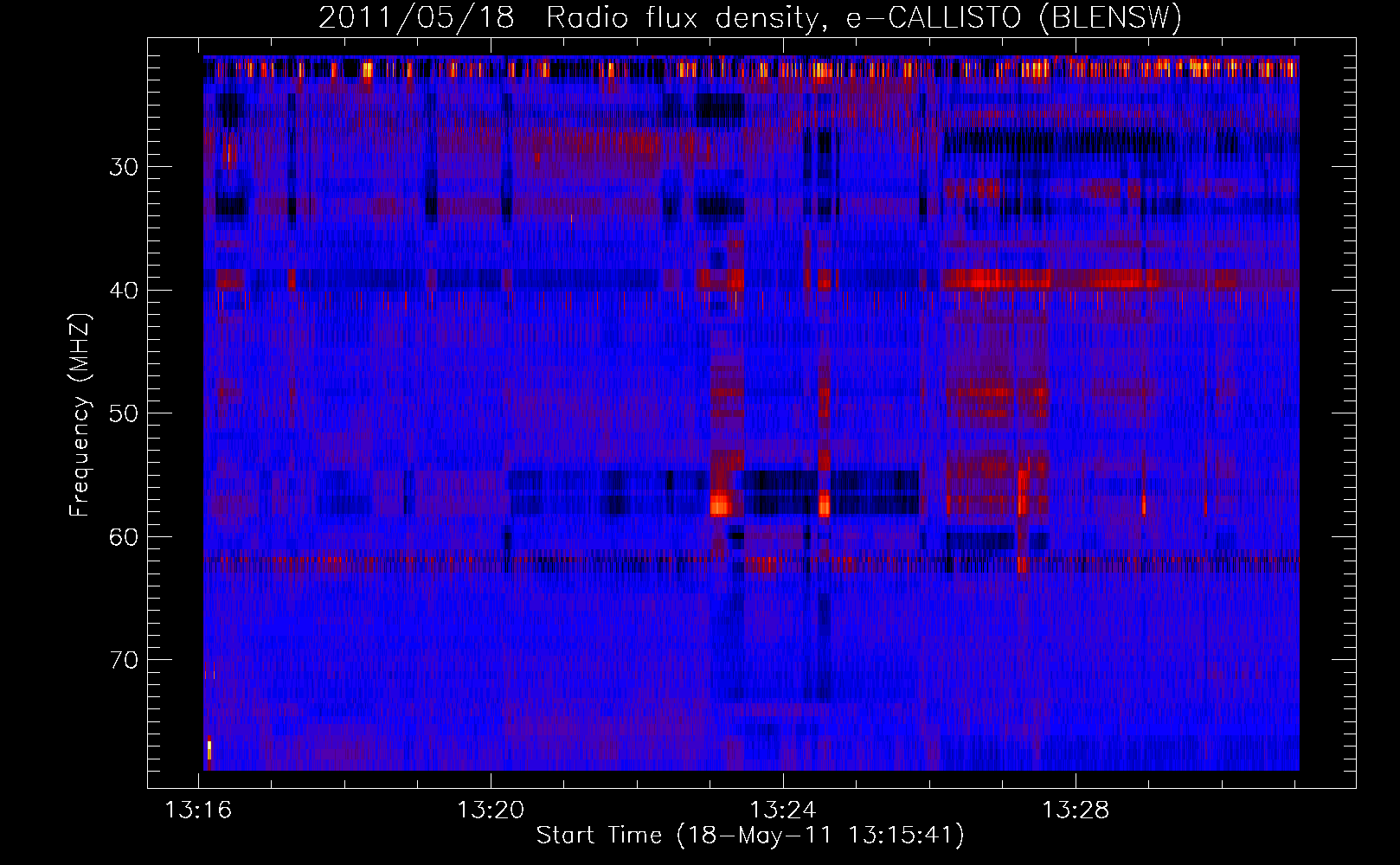Click the 30 frequency tick label

124,167
